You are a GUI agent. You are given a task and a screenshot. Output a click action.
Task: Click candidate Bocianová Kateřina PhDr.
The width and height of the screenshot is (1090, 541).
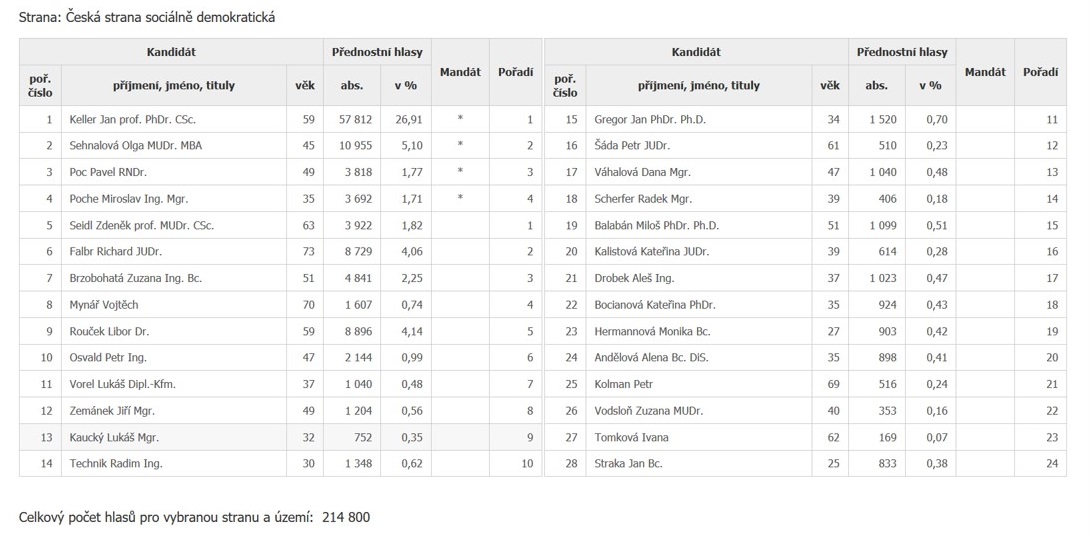click(654, 304)
